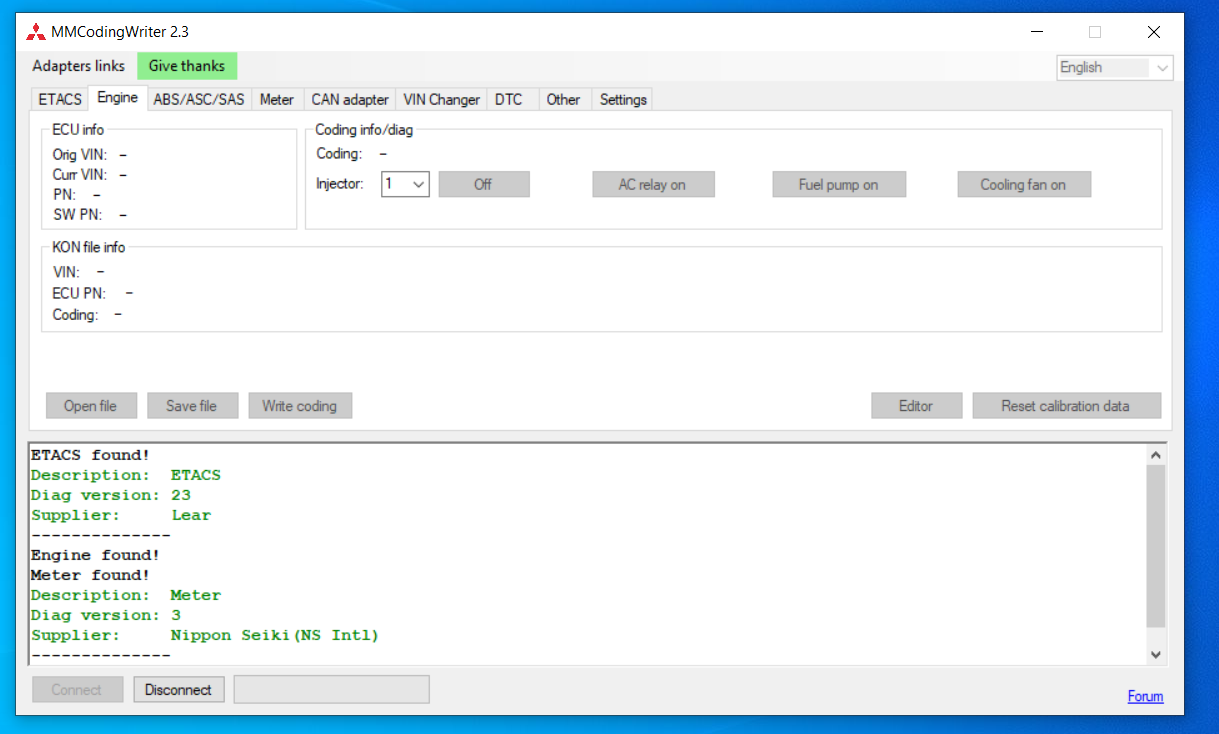
Task: Minimize the MMCodingWriter window
Action: point(1037,32)
